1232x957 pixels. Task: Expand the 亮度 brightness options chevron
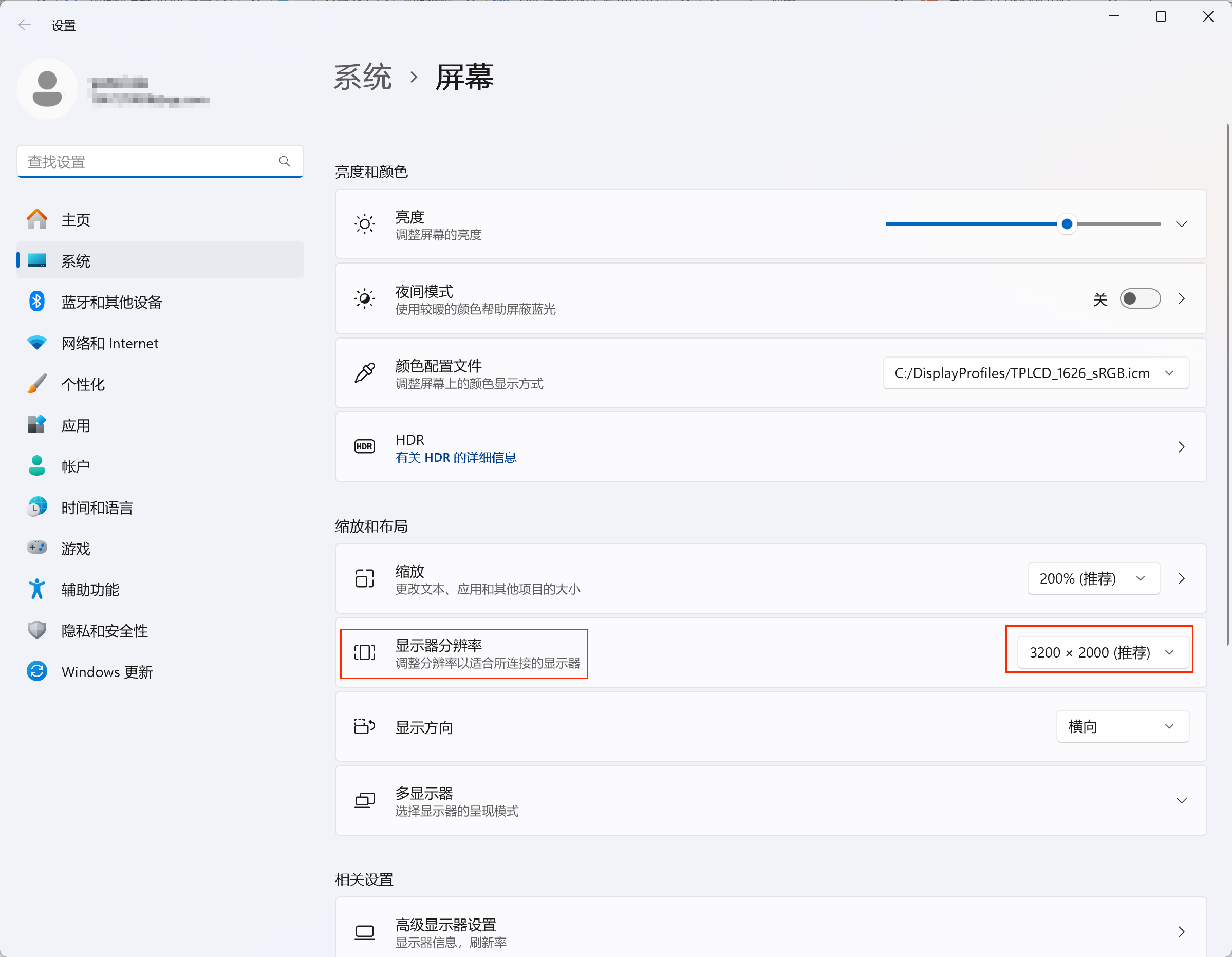click(x=1181, y=224)
